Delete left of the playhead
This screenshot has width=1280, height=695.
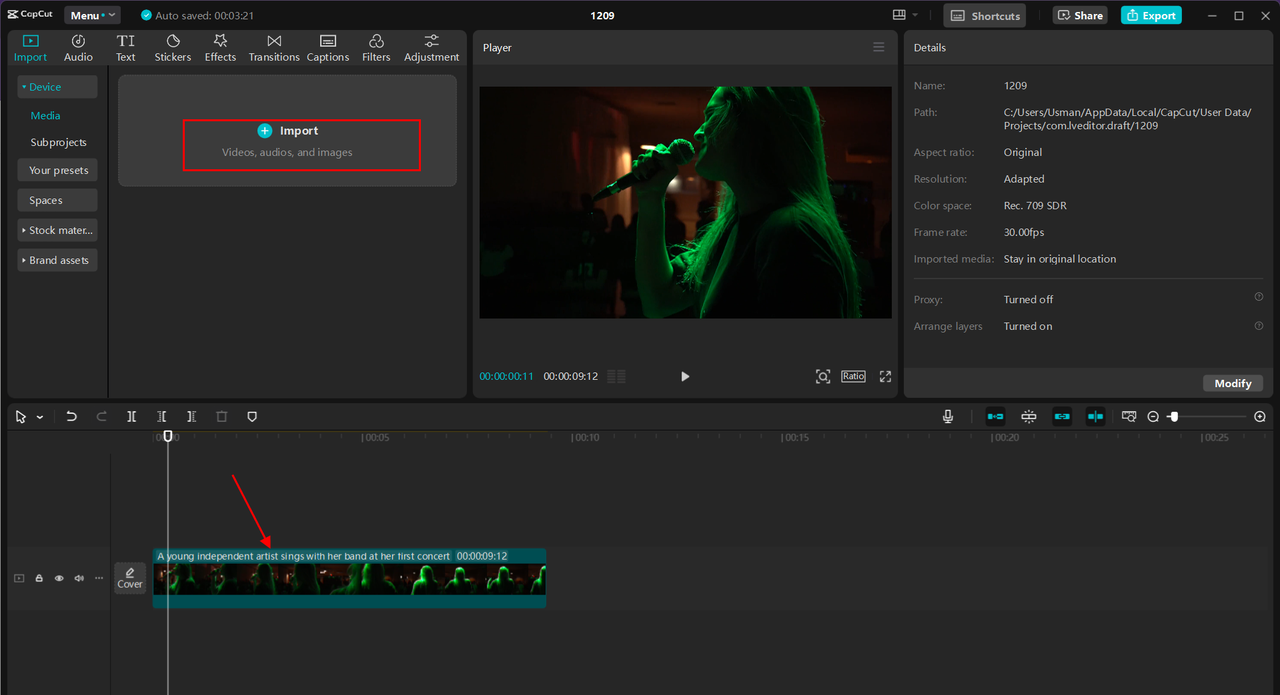[x=161, y=416]
